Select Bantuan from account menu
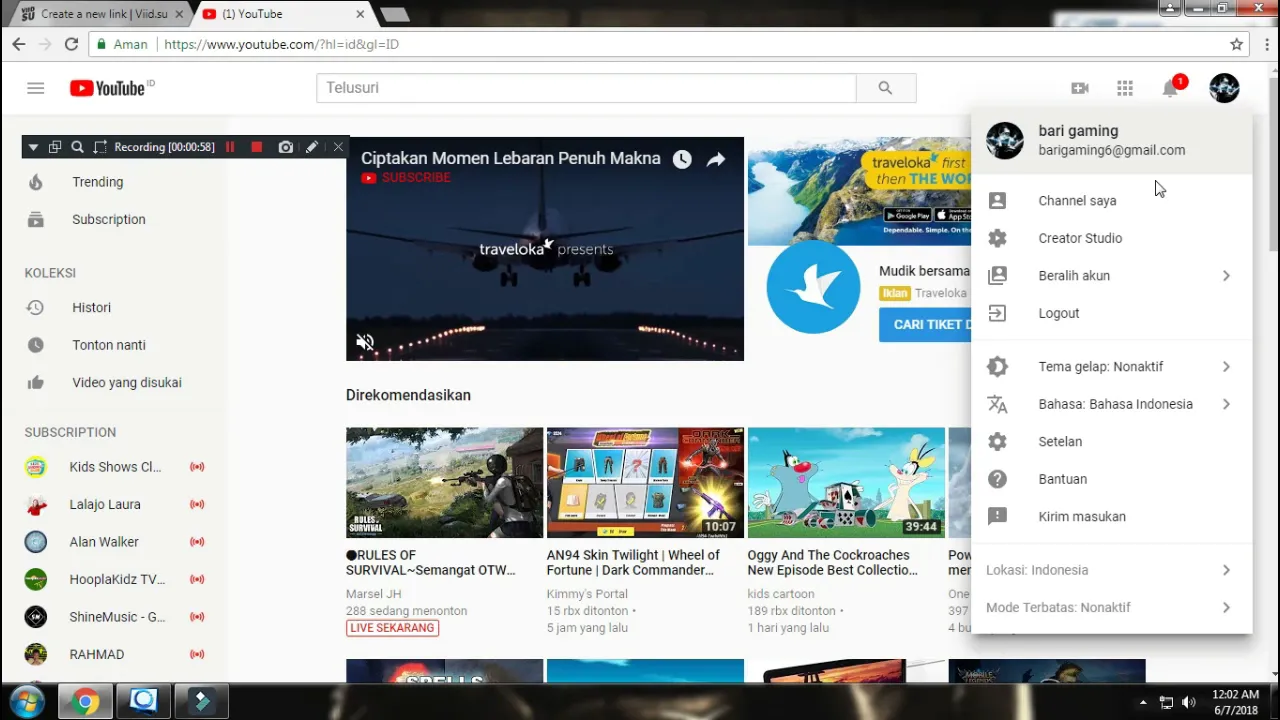The image size is (1280, 720). (x=1111, y=479)
